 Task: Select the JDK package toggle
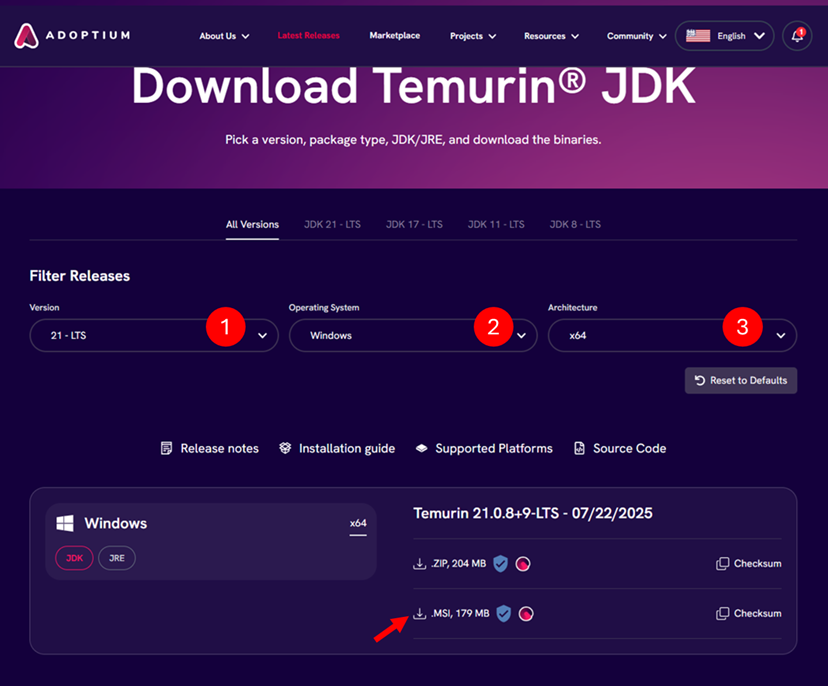(74, 558)
